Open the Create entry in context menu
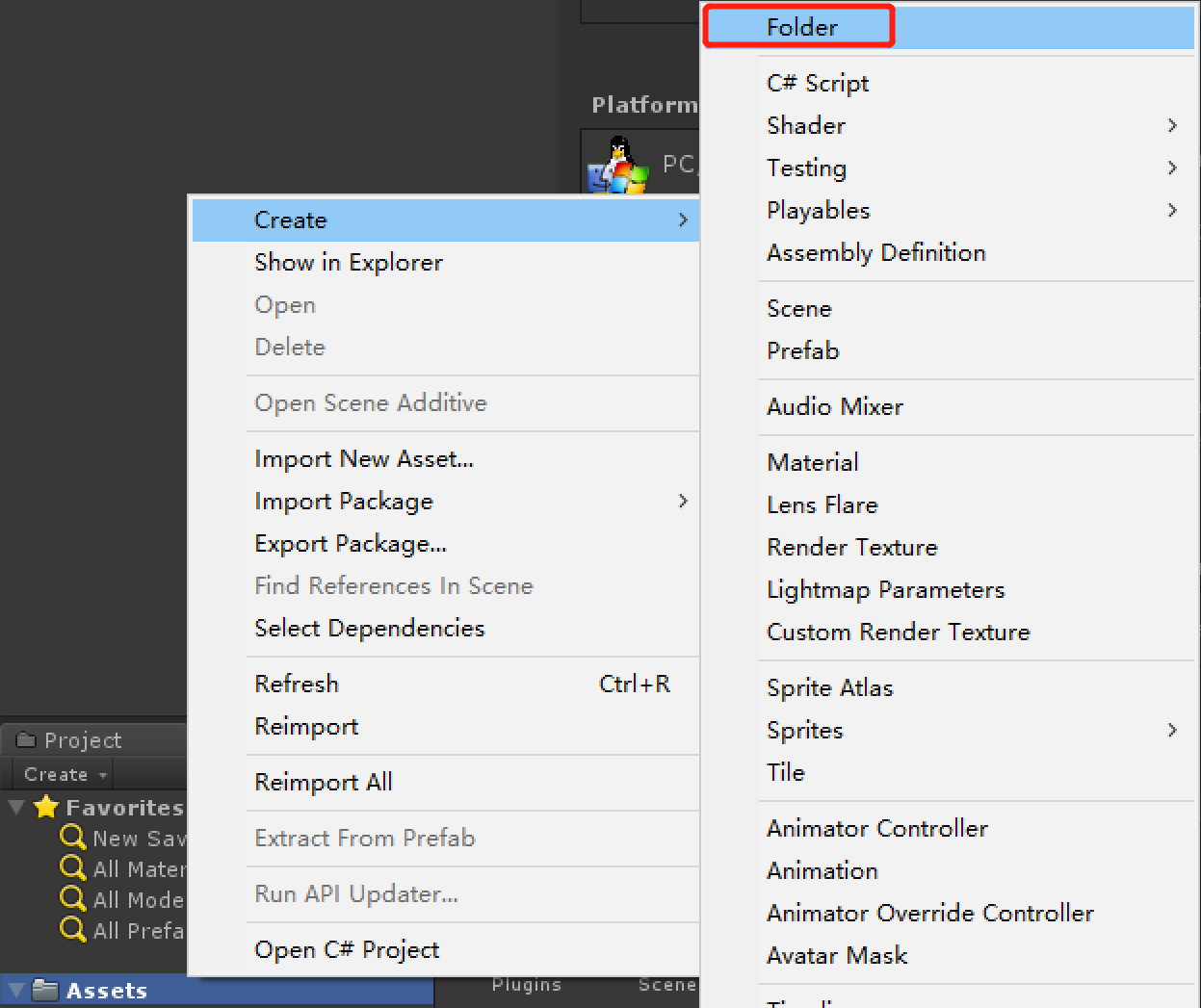Screen dimensions: 1201x1008 point(446,220)
